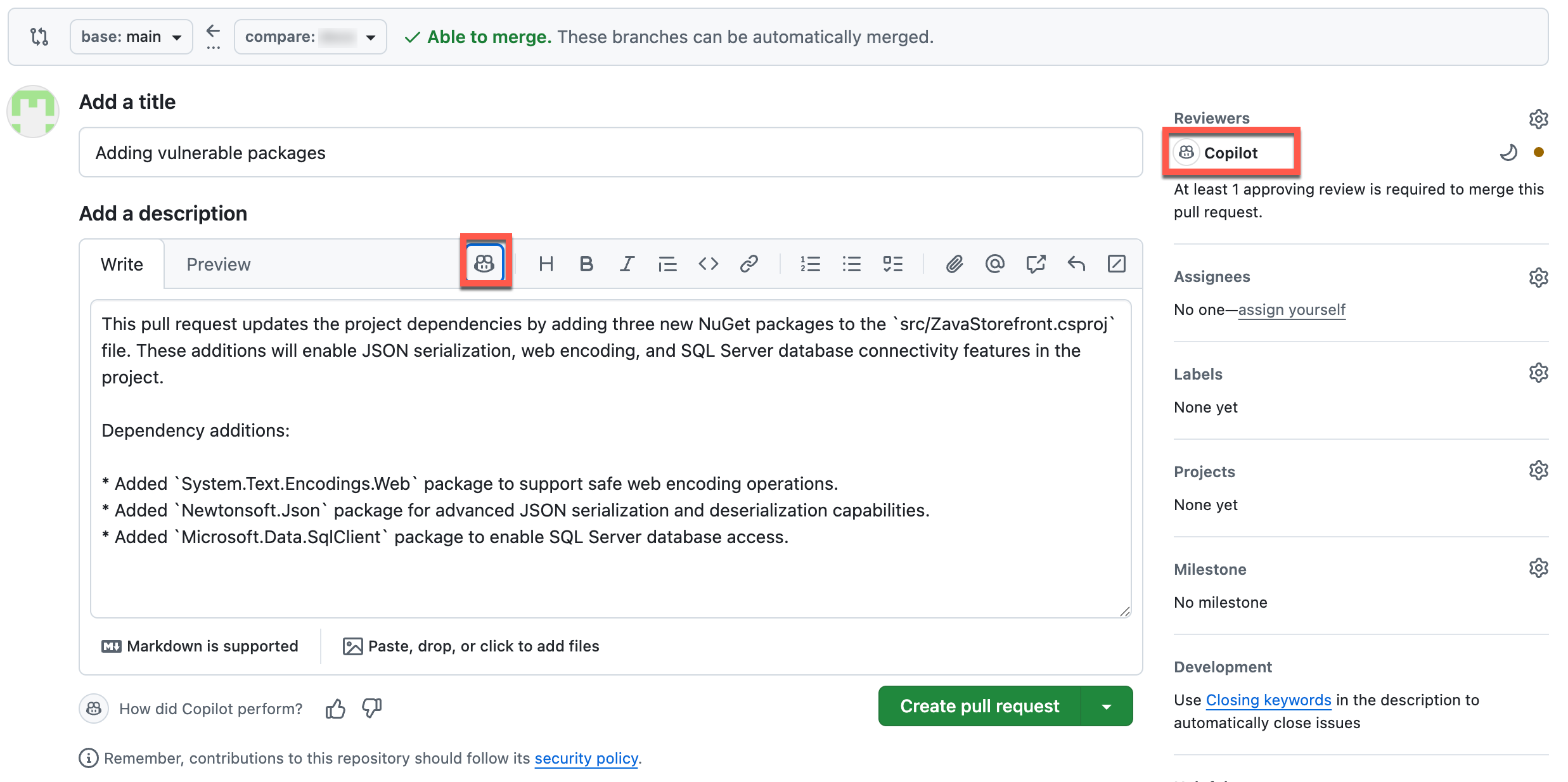Insert a link in the description
Screen dimensions: 1568x782
click(x=749, y=264)
